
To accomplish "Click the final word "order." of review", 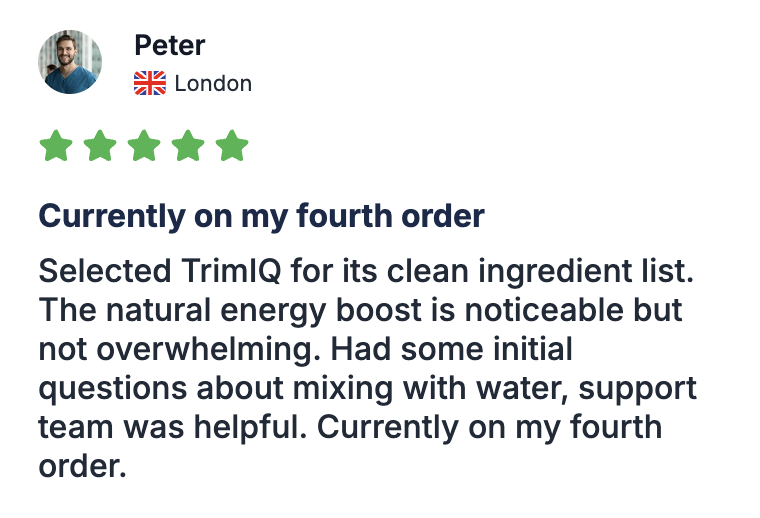I will [x=82, y=466].
